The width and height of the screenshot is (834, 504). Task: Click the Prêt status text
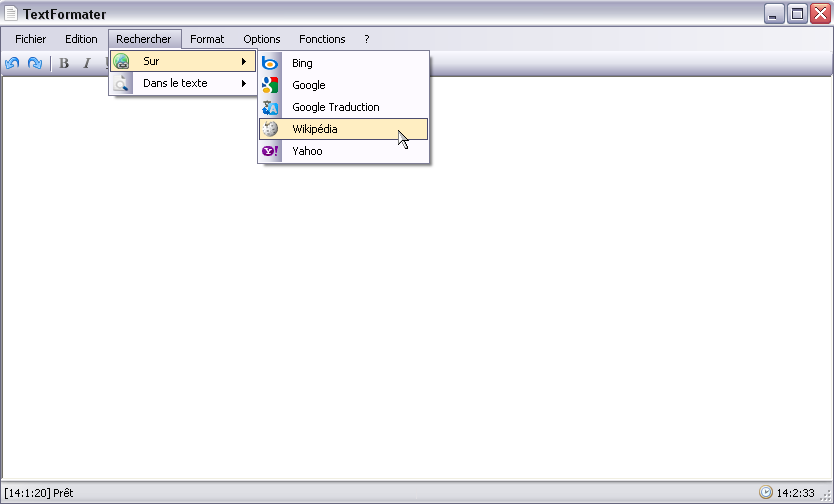tap(63, 493)
